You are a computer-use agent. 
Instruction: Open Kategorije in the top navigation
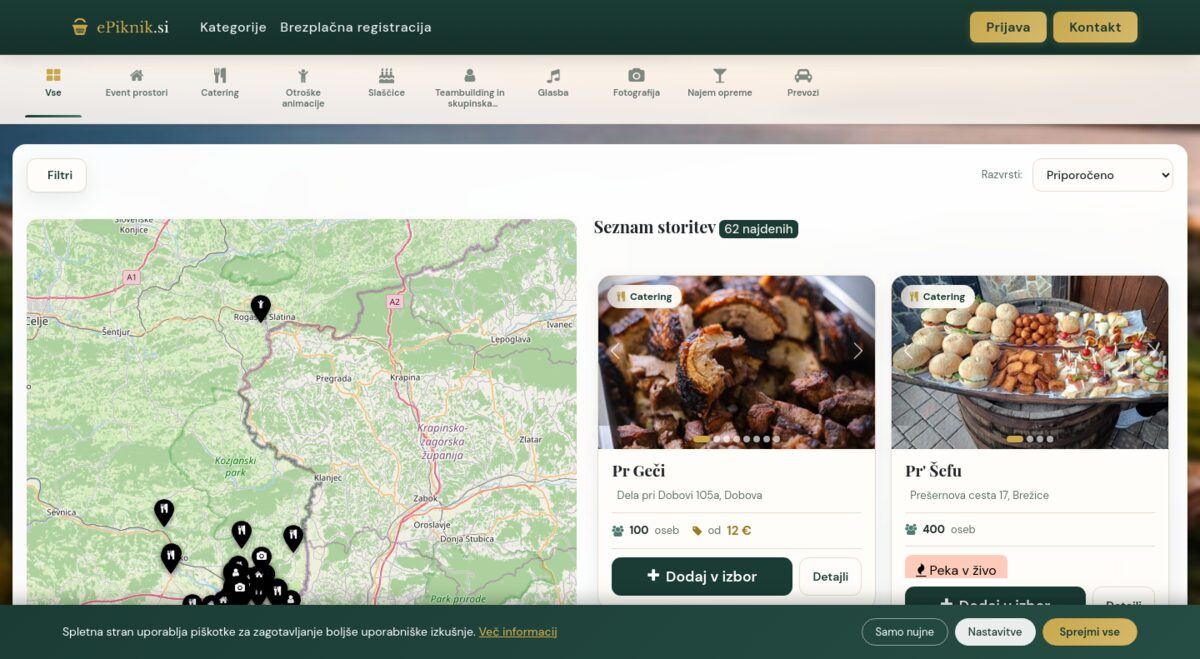[x=233, y=27]
